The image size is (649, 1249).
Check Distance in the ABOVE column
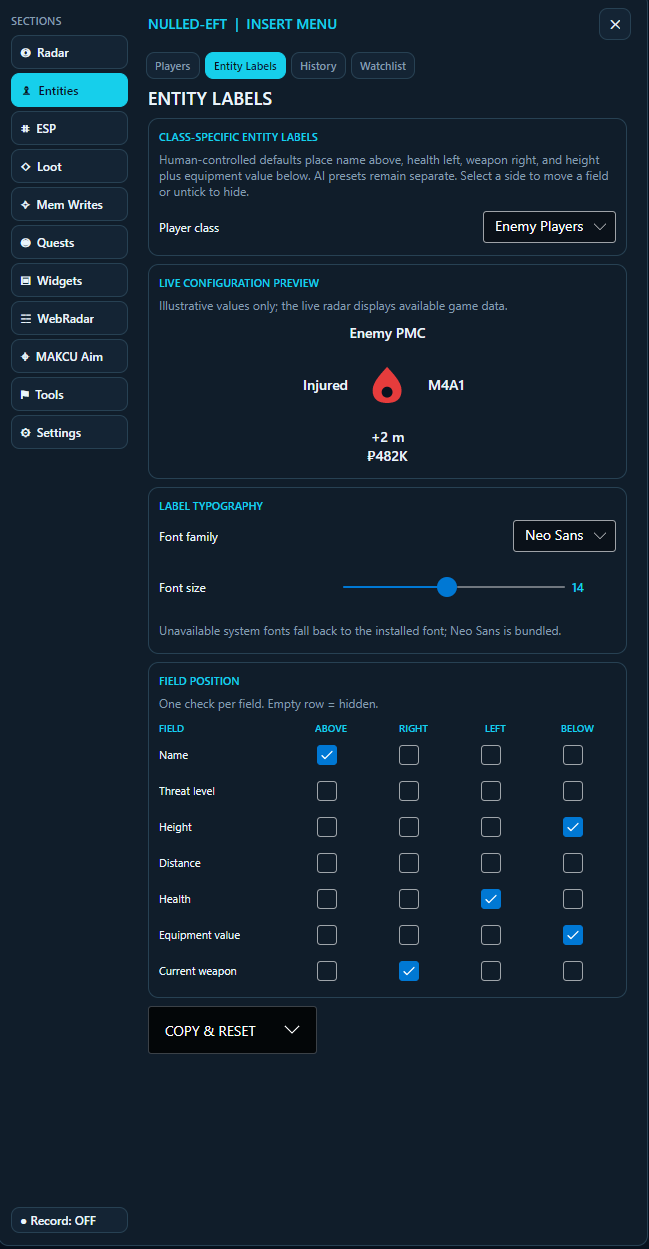(x=327, y=863)
